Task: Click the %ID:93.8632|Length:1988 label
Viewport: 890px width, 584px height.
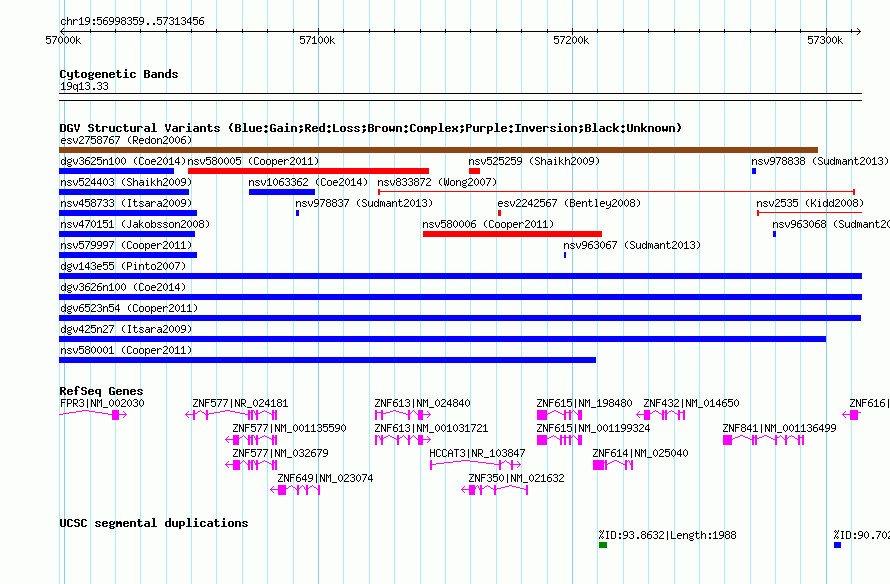Action: tap(668, 535)
